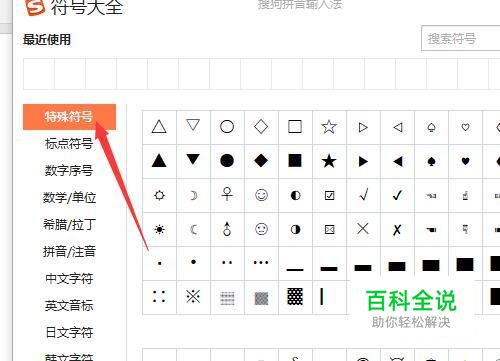Image resolution: width=500 pixels, height=361 pixels.
Task: Insert the two-dot leader symbol
Action: click(x=227, y=263)
